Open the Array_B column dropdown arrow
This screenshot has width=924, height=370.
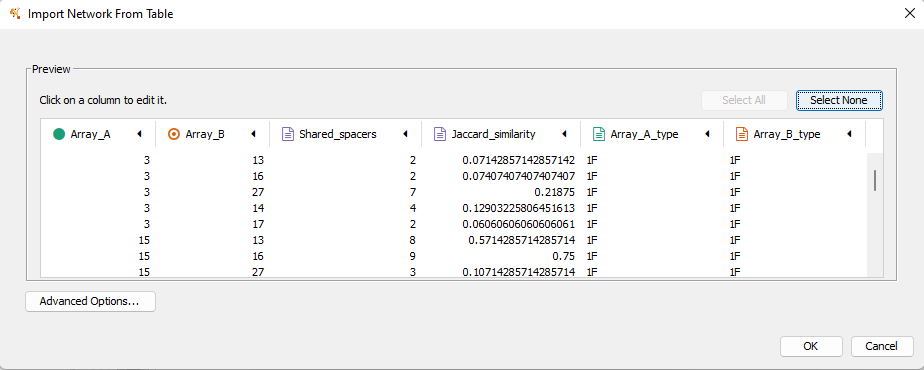(x=253, y=134)
